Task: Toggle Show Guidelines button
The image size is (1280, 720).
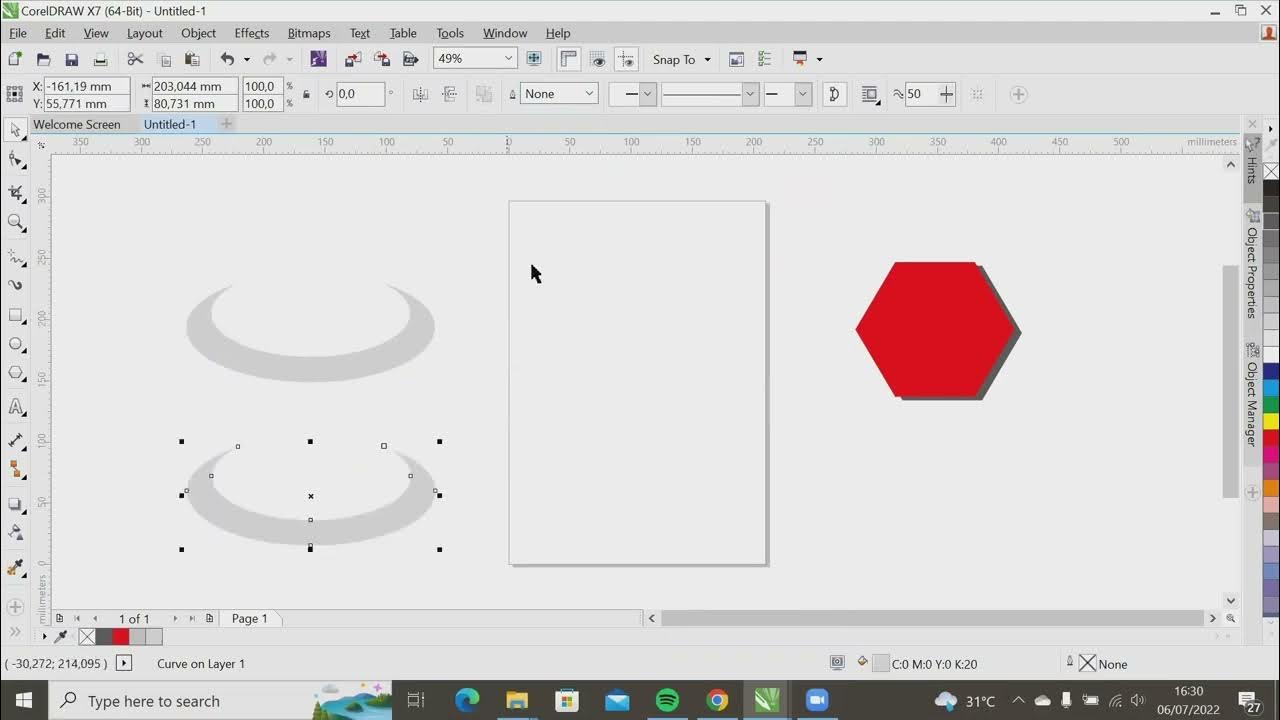Action: (x=626, y=59)
